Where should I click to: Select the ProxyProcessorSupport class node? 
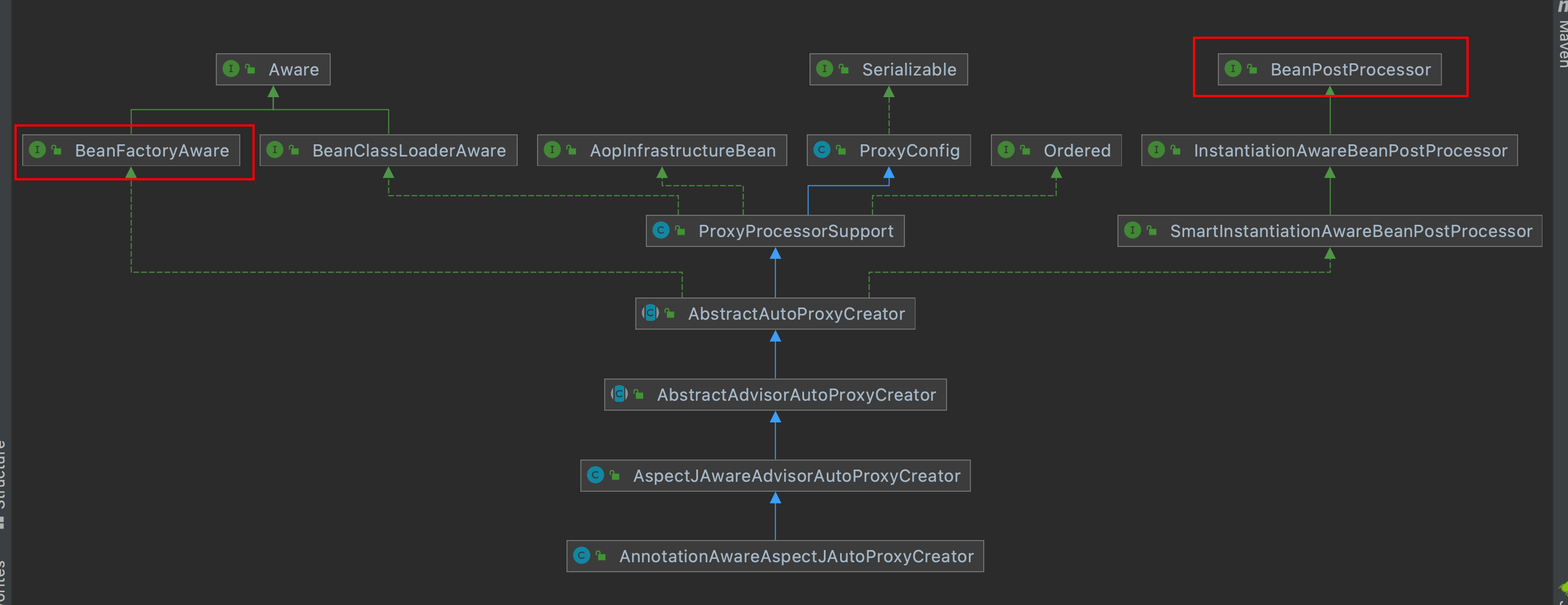pyautogui.click(x=775, y=231)
